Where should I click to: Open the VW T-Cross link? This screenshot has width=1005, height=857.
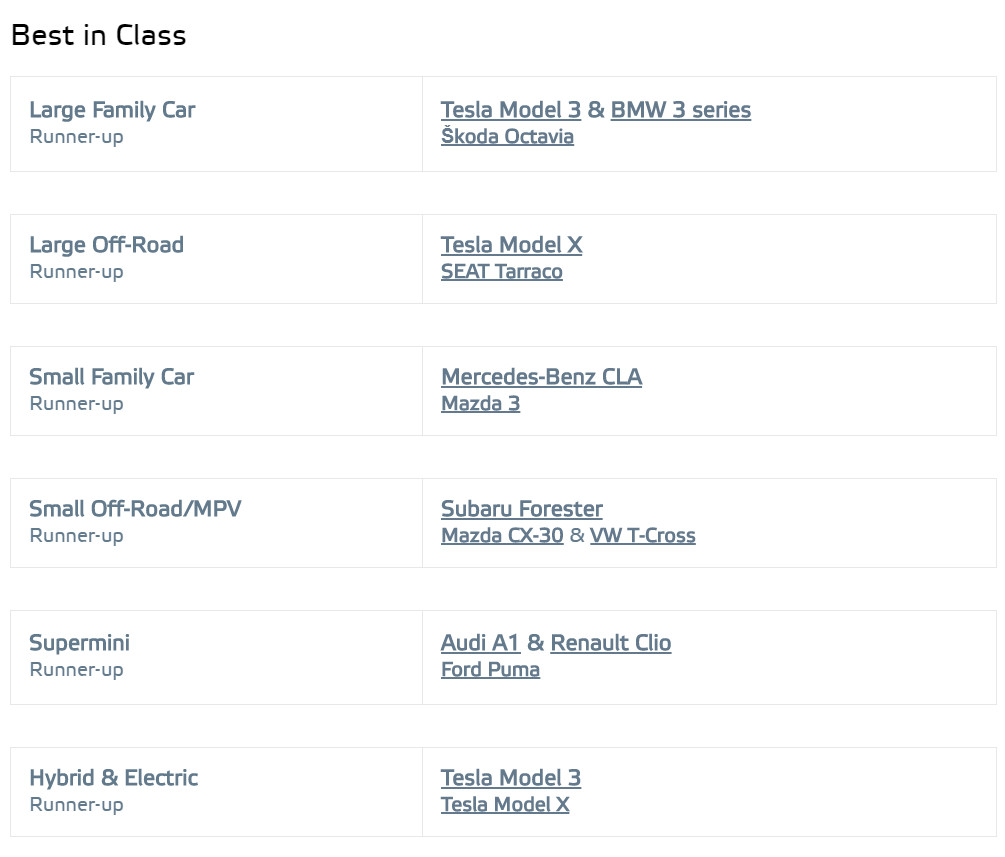tap(643, 535)
